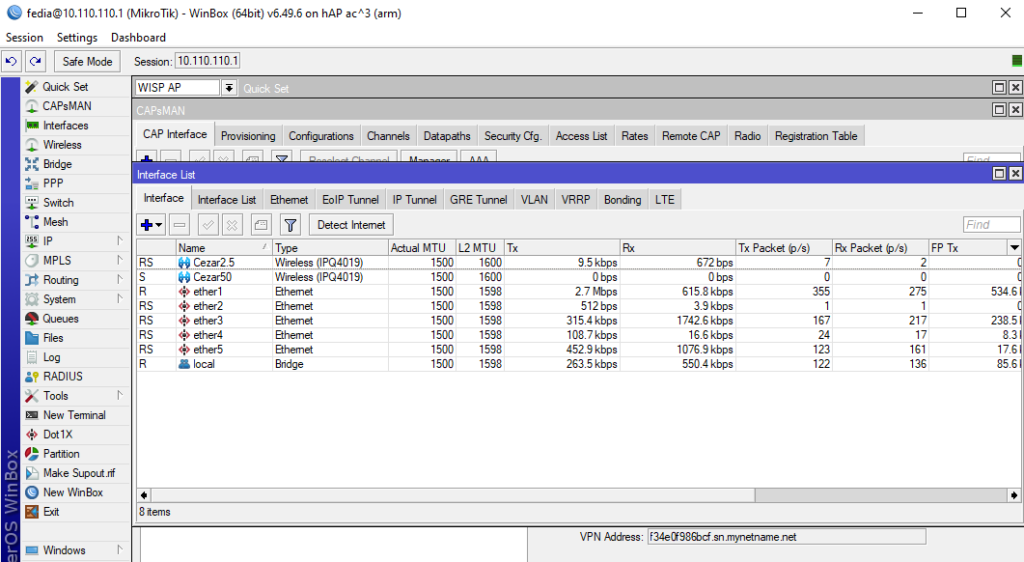Open the Settings menu
This screenshot has width=1024, height=562.
coord(77,38)
